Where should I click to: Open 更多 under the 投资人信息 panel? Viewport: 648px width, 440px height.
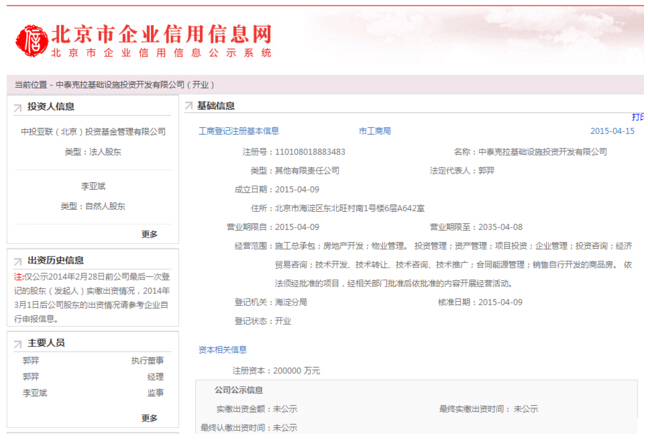pos(149,234)
